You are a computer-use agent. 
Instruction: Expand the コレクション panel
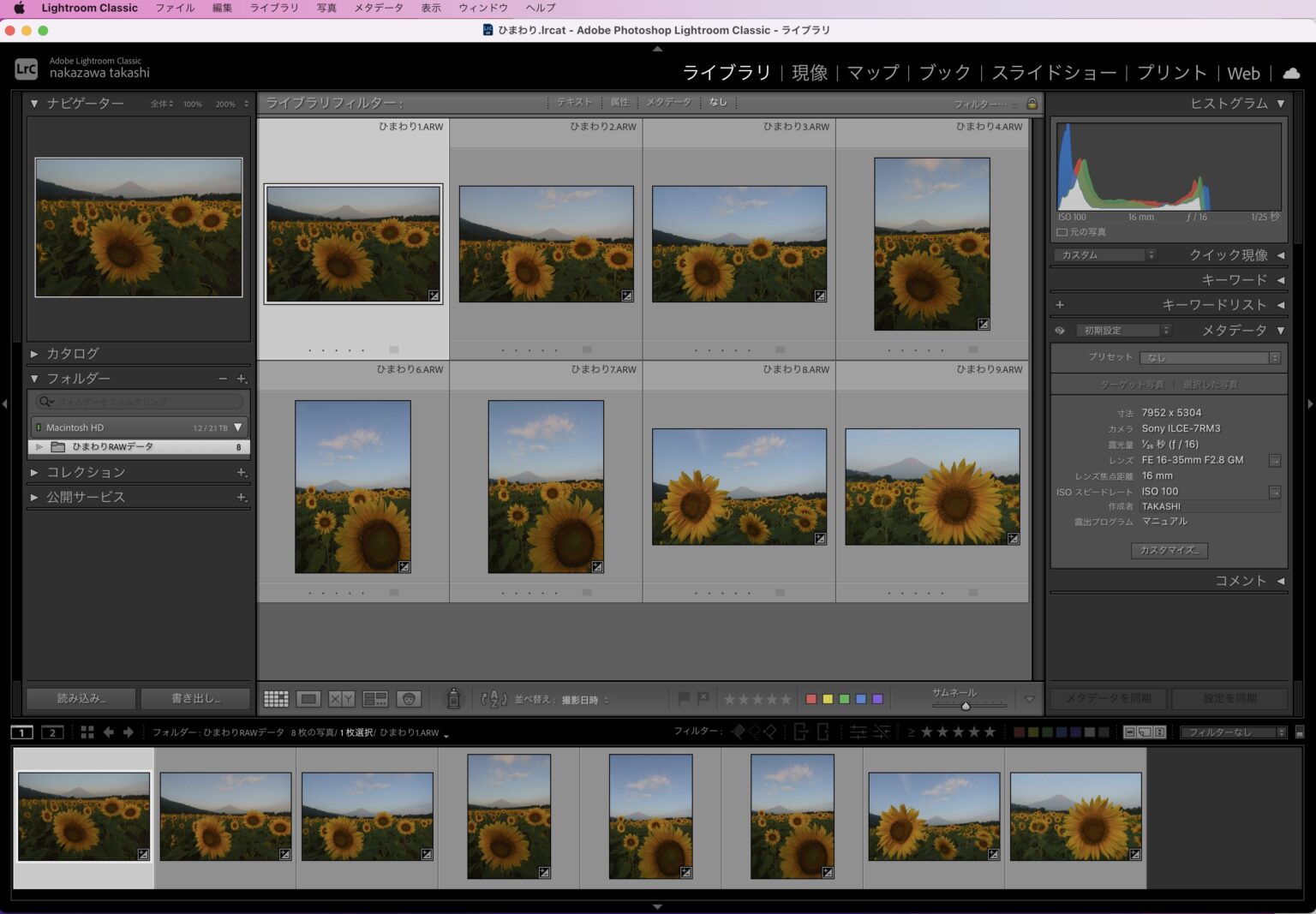(x=86, y=472)
